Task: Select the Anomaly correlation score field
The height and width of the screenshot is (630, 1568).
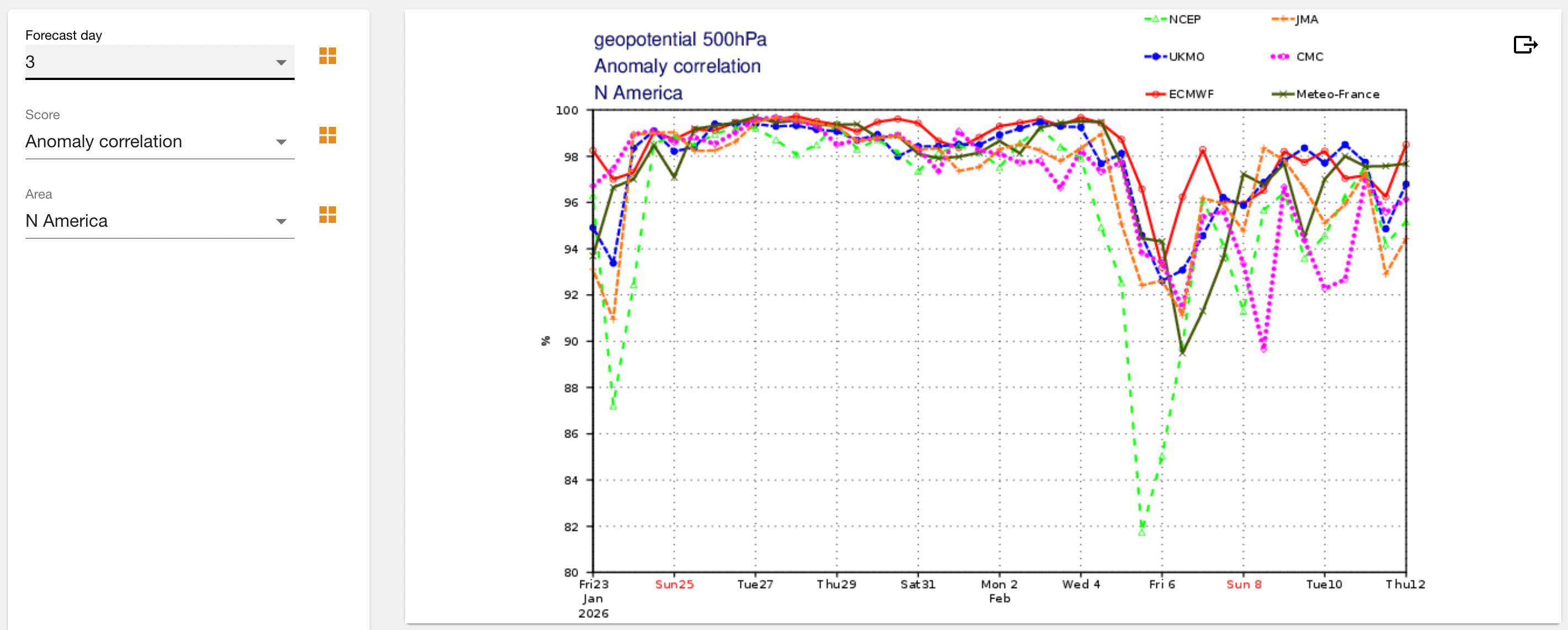Action: point(104,142)
